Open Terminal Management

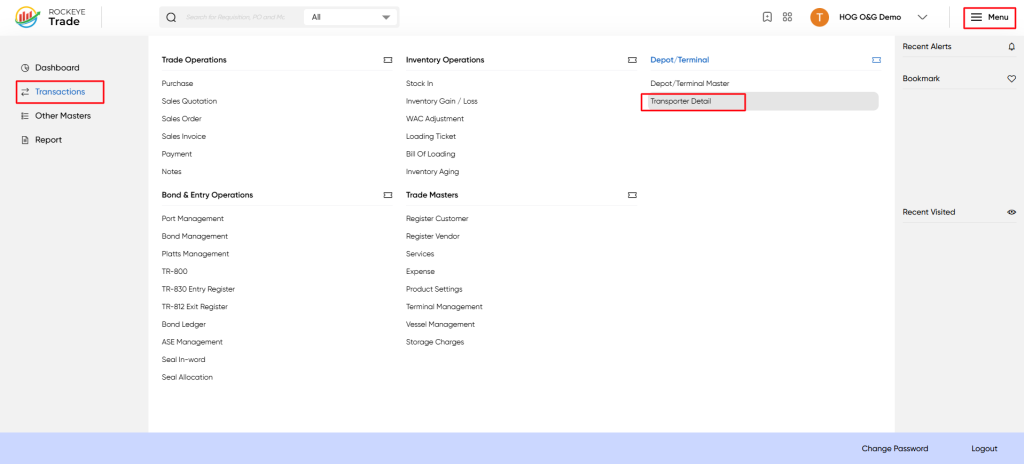tap(444, 307)
